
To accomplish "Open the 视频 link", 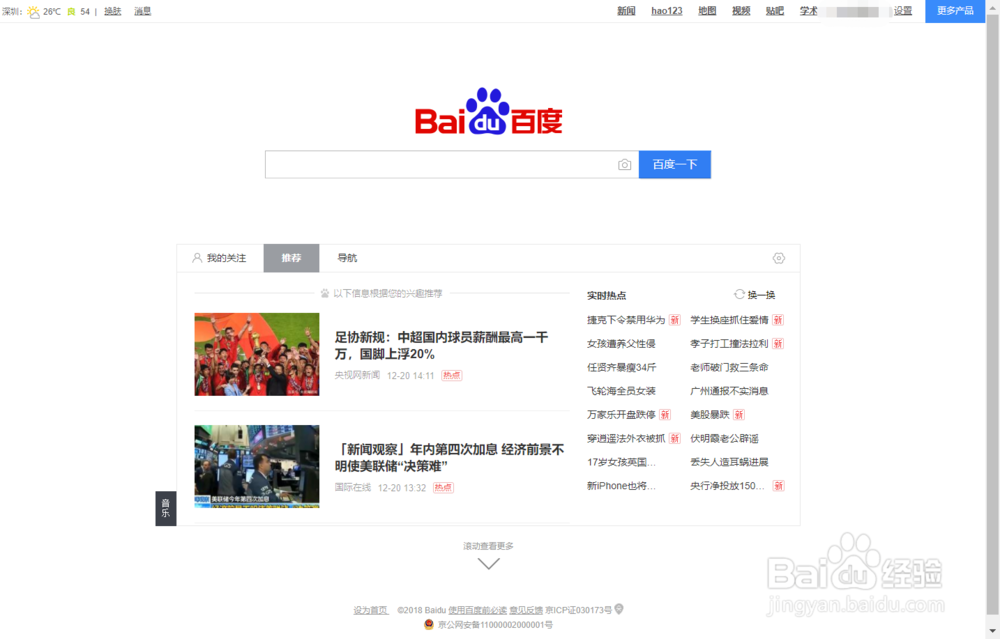I will coord(741,11).
